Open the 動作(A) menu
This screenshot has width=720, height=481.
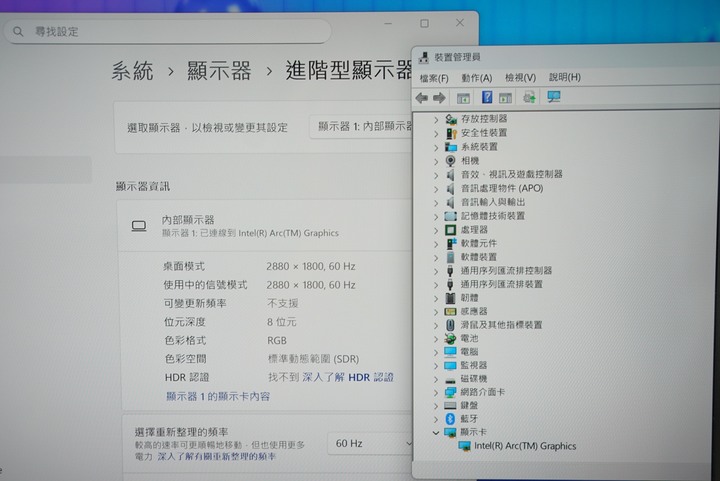pos(476,78)
